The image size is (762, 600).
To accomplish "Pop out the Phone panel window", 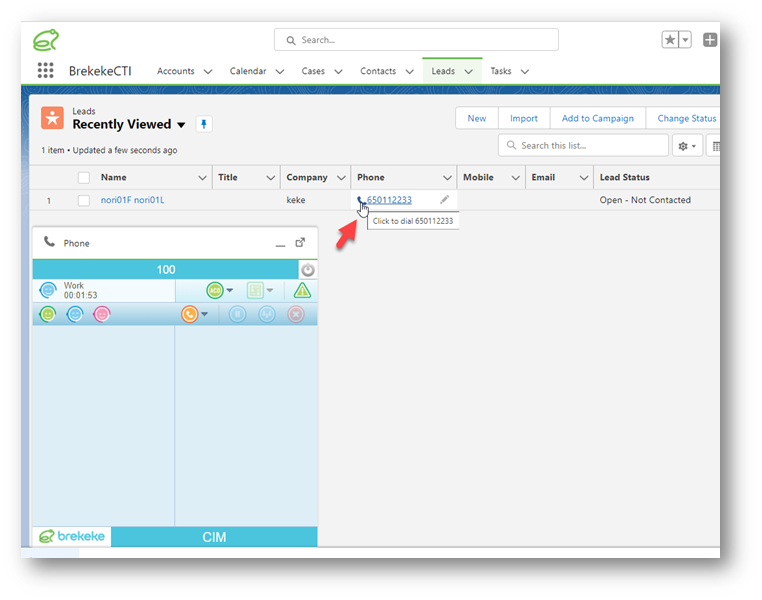I will click(300, 242).
